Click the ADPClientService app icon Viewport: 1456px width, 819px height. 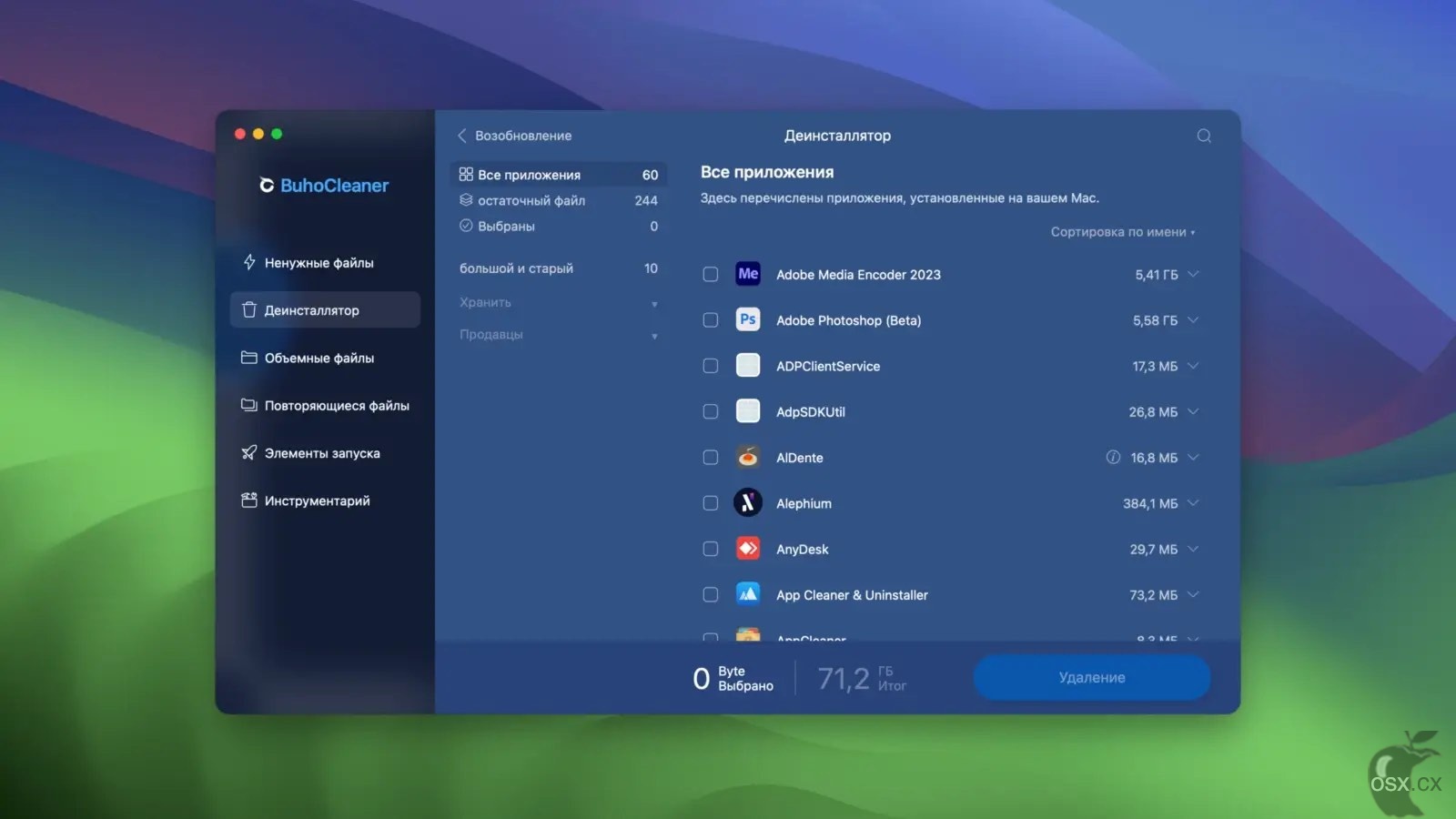[748, 365]
